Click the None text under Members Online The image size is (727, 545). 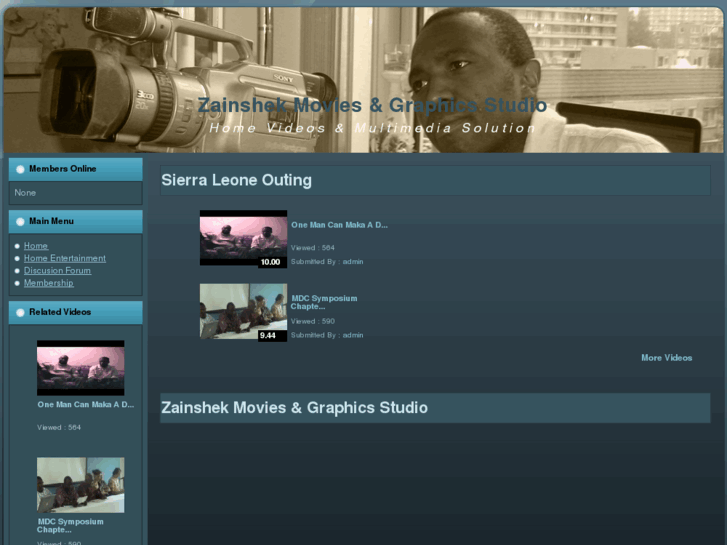click(x=25, y=192)
